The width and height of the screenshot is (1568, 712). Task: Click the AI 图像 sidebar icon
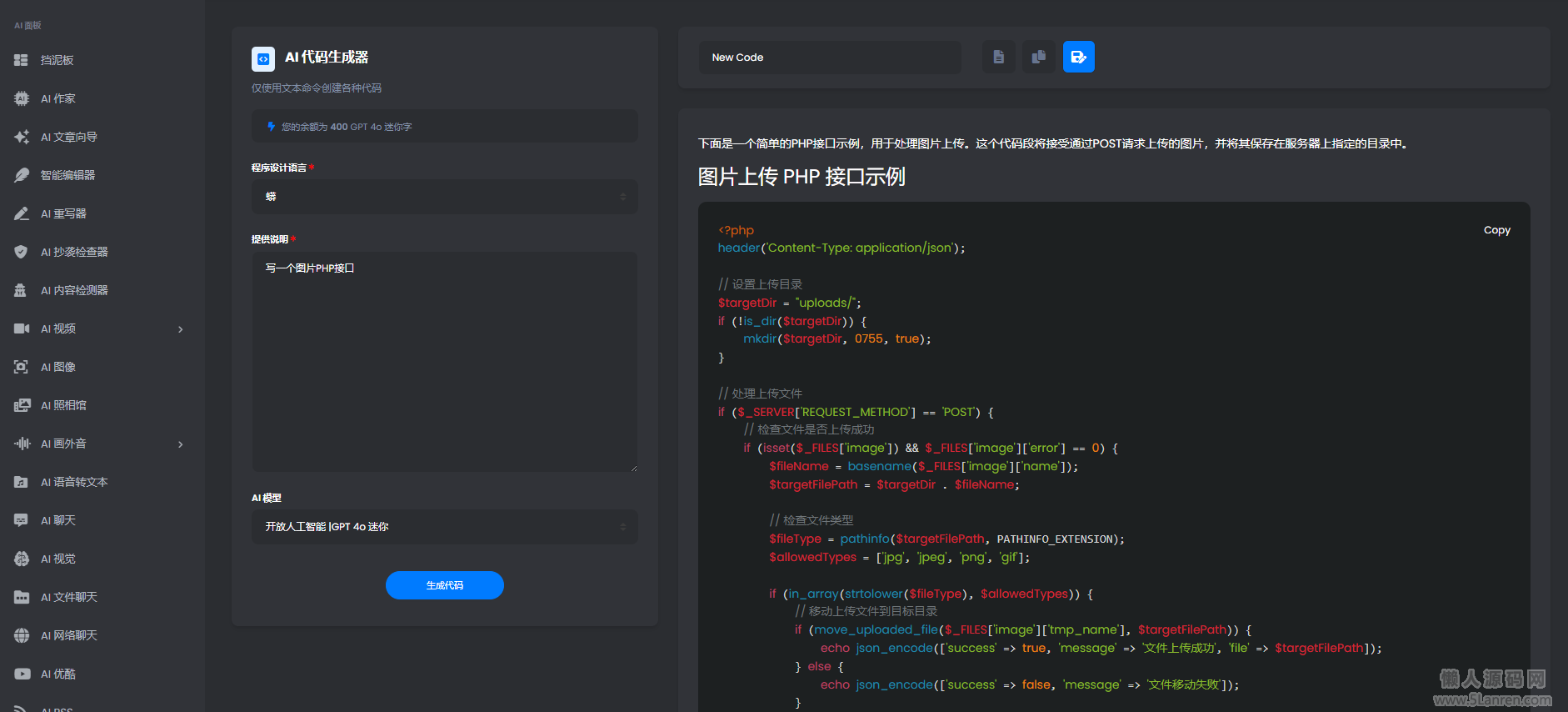pyautogui.click(x=22, y=367)
